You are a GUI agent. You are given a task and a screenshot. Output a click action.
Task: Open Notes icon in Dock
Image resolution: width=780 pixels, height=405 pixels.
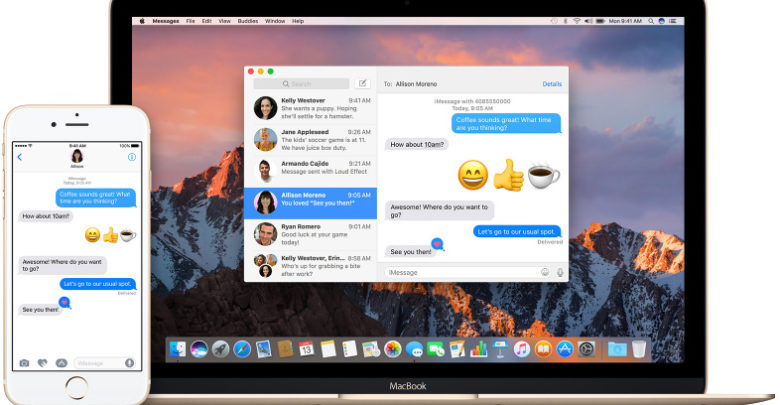coord(328,349)
